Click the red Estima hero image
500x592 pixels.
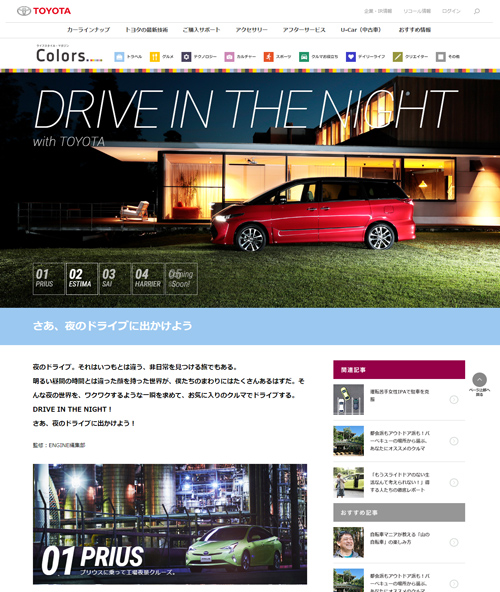click(x=250, y=190)
